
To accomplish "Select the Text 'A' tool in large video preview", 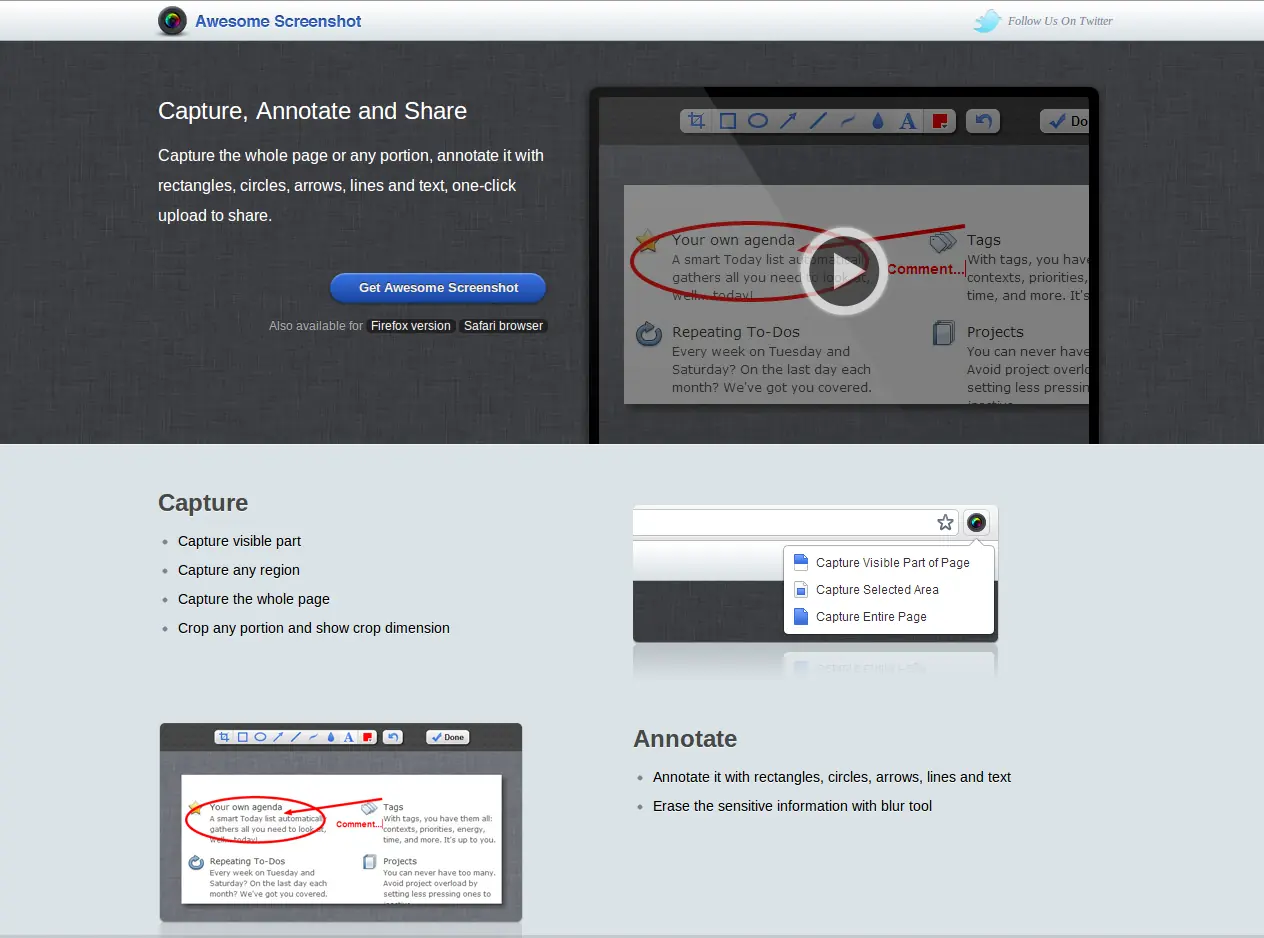I will point(908,121).
